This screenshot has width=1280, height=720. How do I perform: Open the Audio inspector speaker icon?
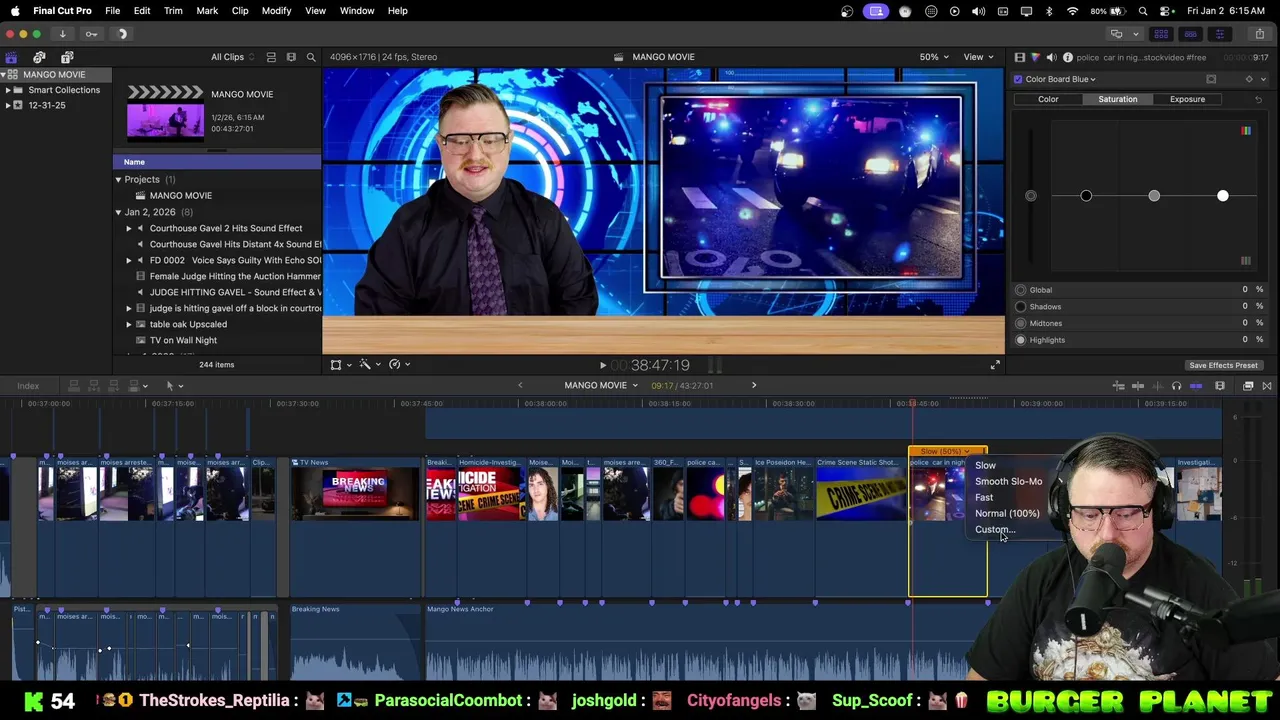tap(1051, 58)
